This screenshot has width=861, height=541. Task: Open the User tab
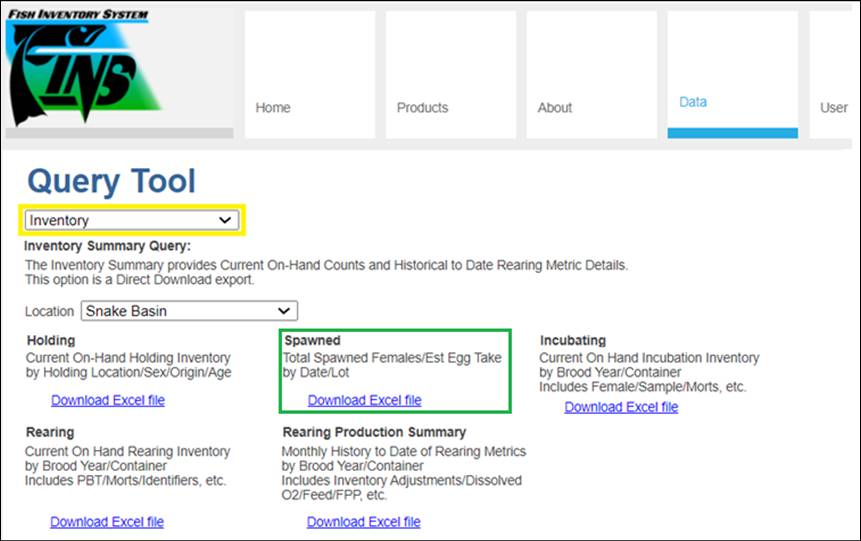833,107
